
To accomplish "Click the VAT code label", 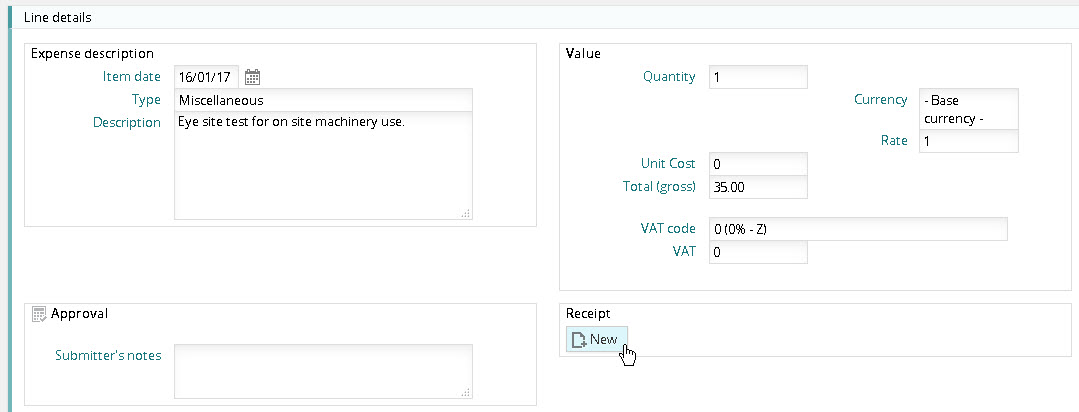I will point(667,228).
